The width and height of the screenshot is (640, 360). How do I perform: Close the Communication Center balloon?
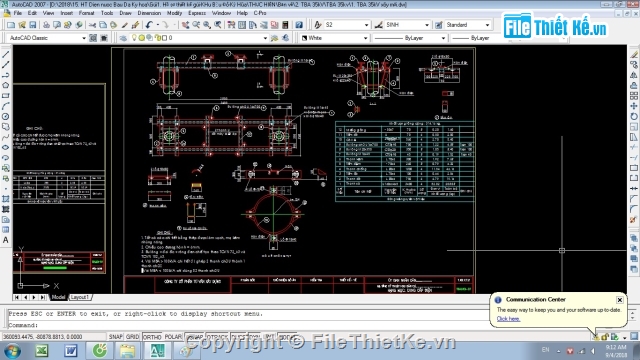tap(620, 300)
